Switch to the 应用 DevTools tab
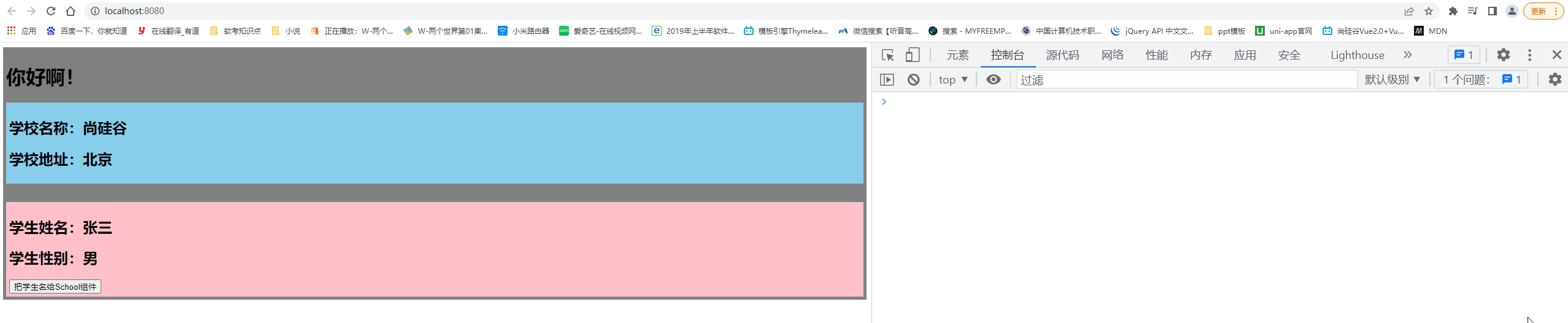 coord(1245,55)
